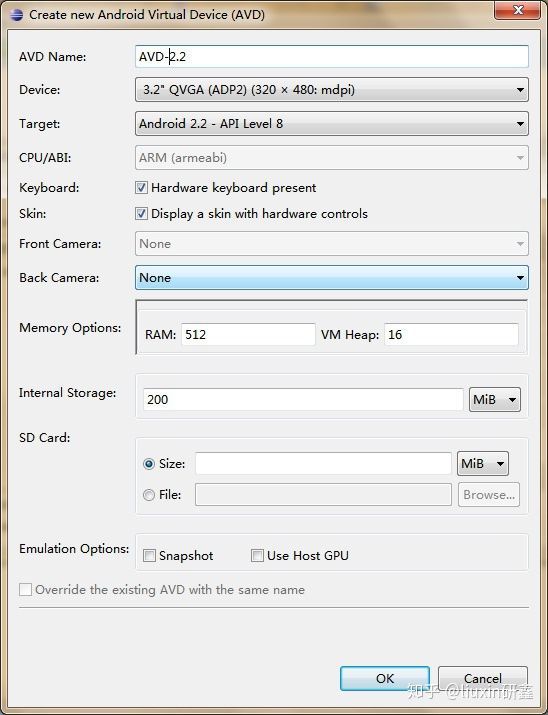Click the Internal Storage size field
The height and width of the screenshot is (715, 548).
coord(303,399)
